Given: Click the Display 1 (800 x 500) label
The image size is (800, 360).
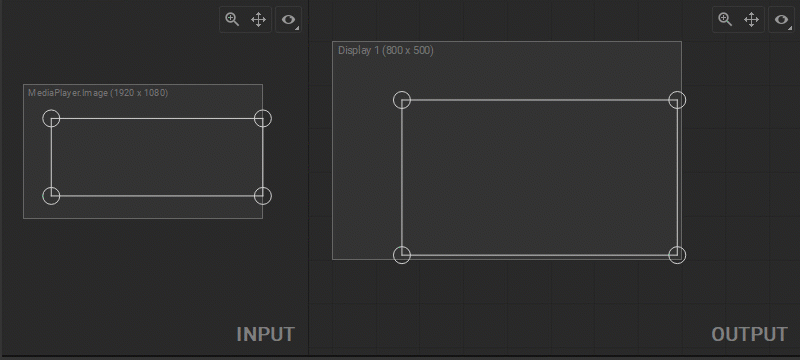Looking at the screenshot, I should tap(386, 50).
